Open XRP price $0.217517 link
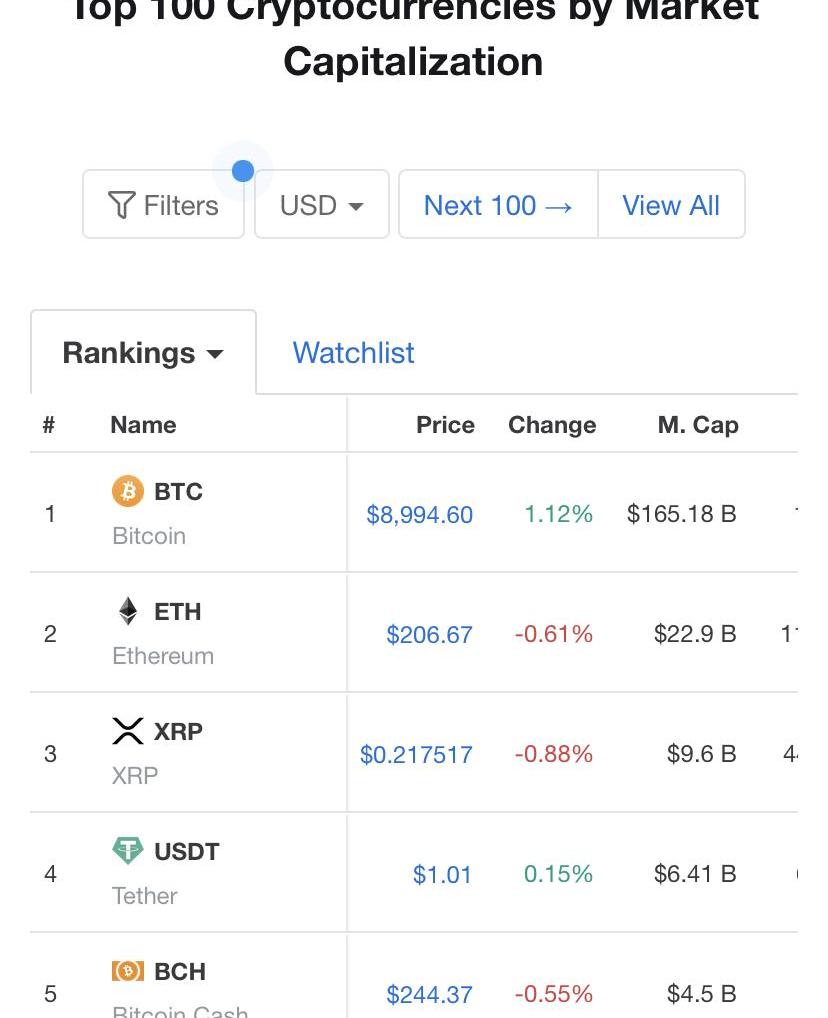Image resolution: width=828 pixels, height=1018 pixels. pyautogui.click(x=416, y=754)
